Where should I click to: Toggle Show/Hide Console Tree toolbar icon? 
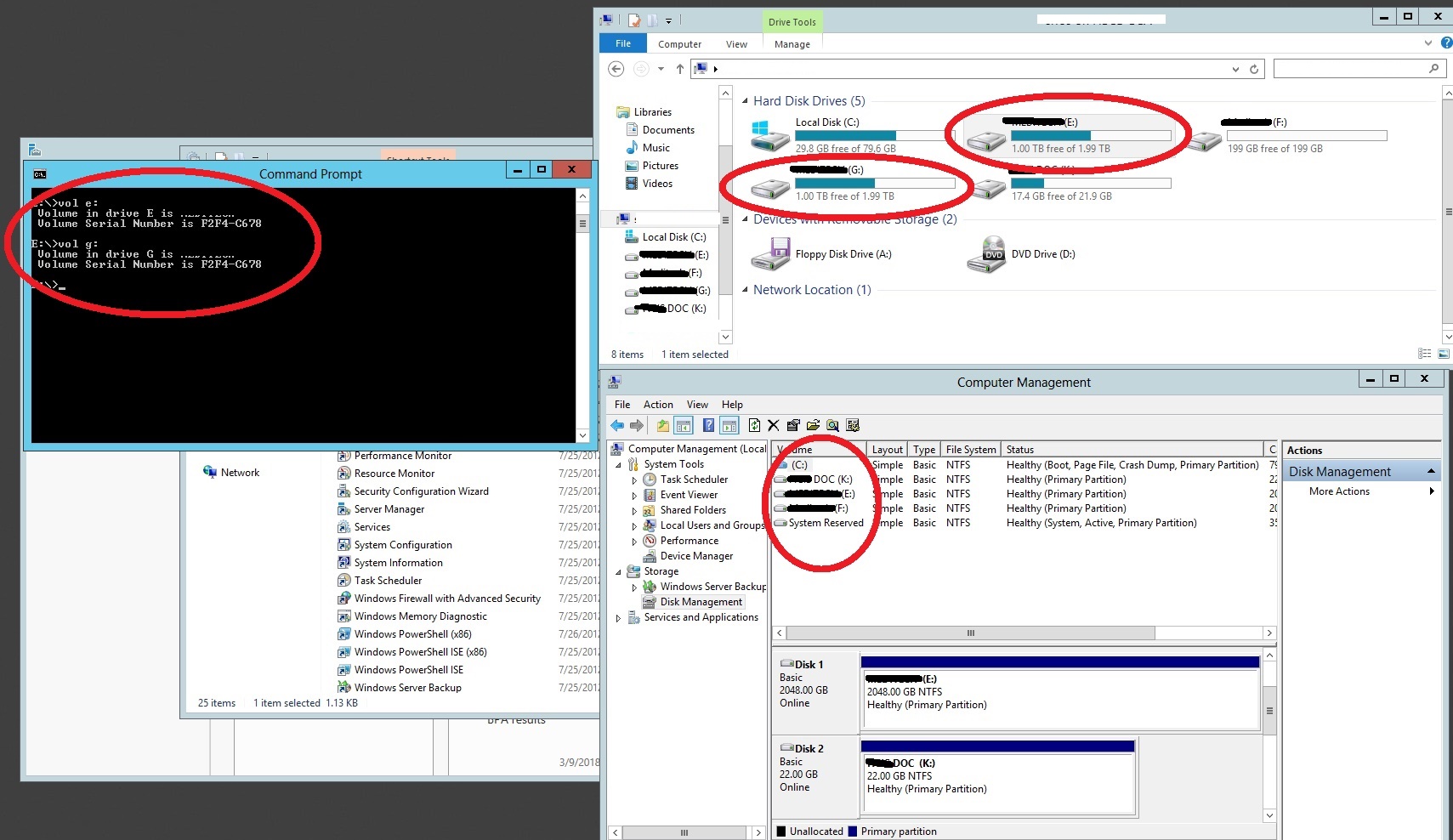[684, 426]
